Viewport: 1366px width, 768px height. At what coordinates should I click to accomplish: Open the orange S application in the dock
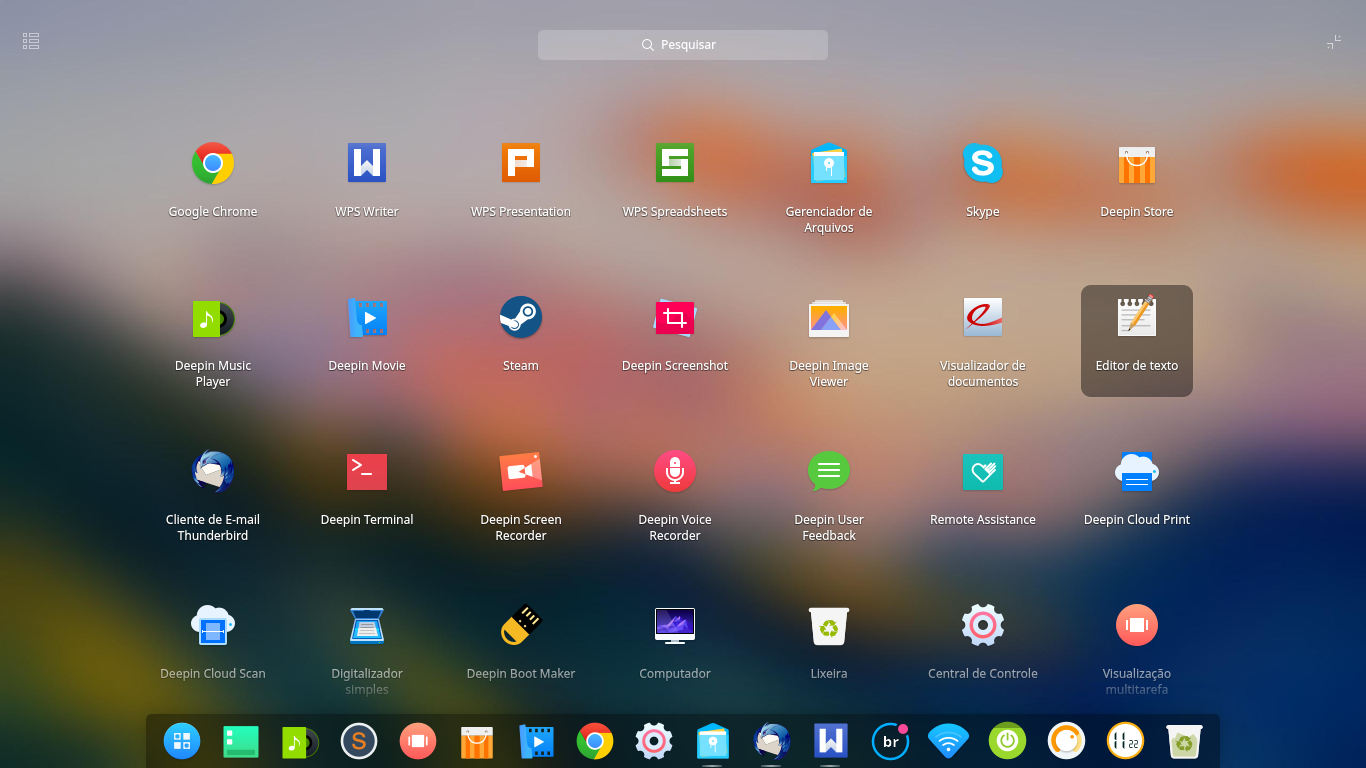359,741
